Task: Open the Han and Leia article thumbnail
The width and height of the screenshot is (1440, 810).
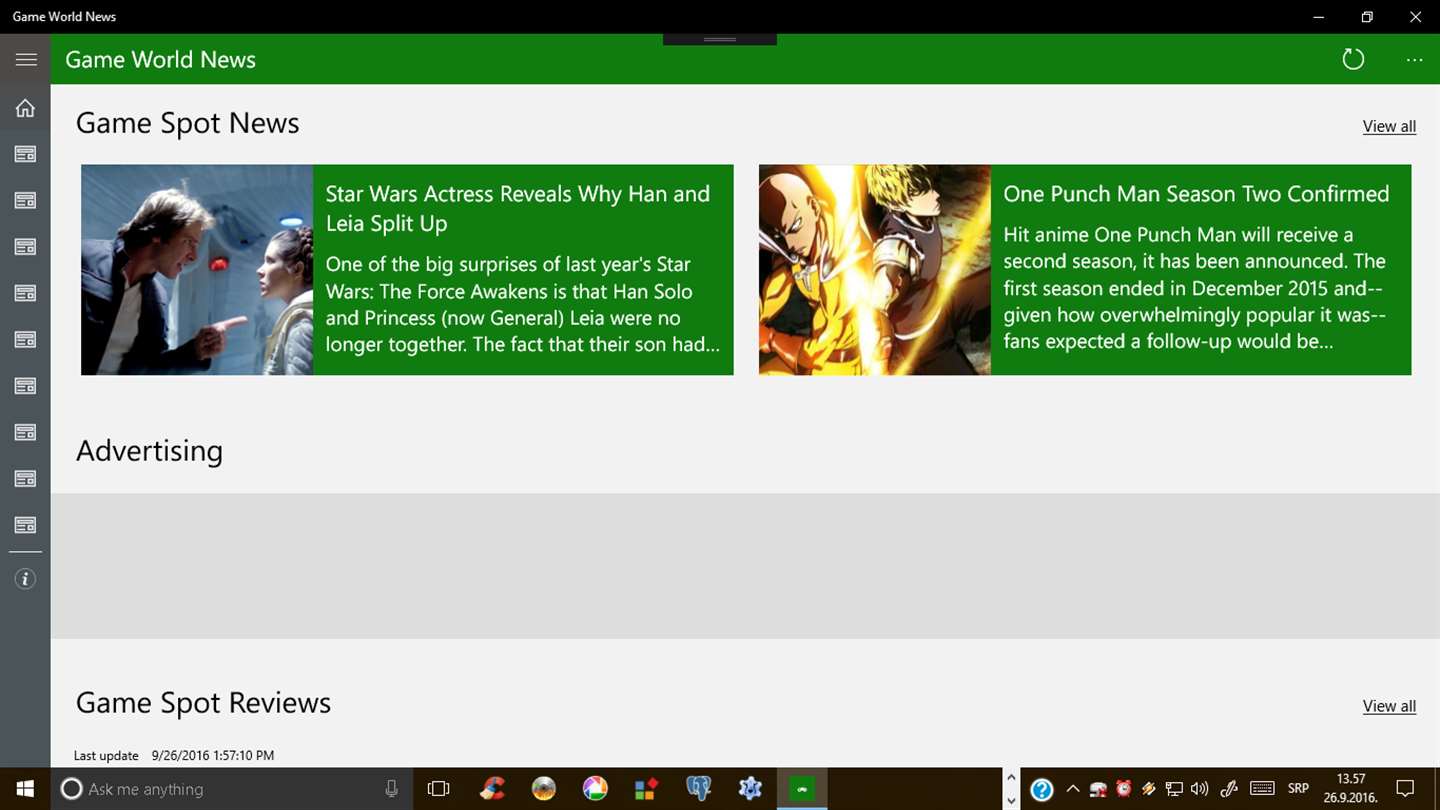Action: pos(197,270)
